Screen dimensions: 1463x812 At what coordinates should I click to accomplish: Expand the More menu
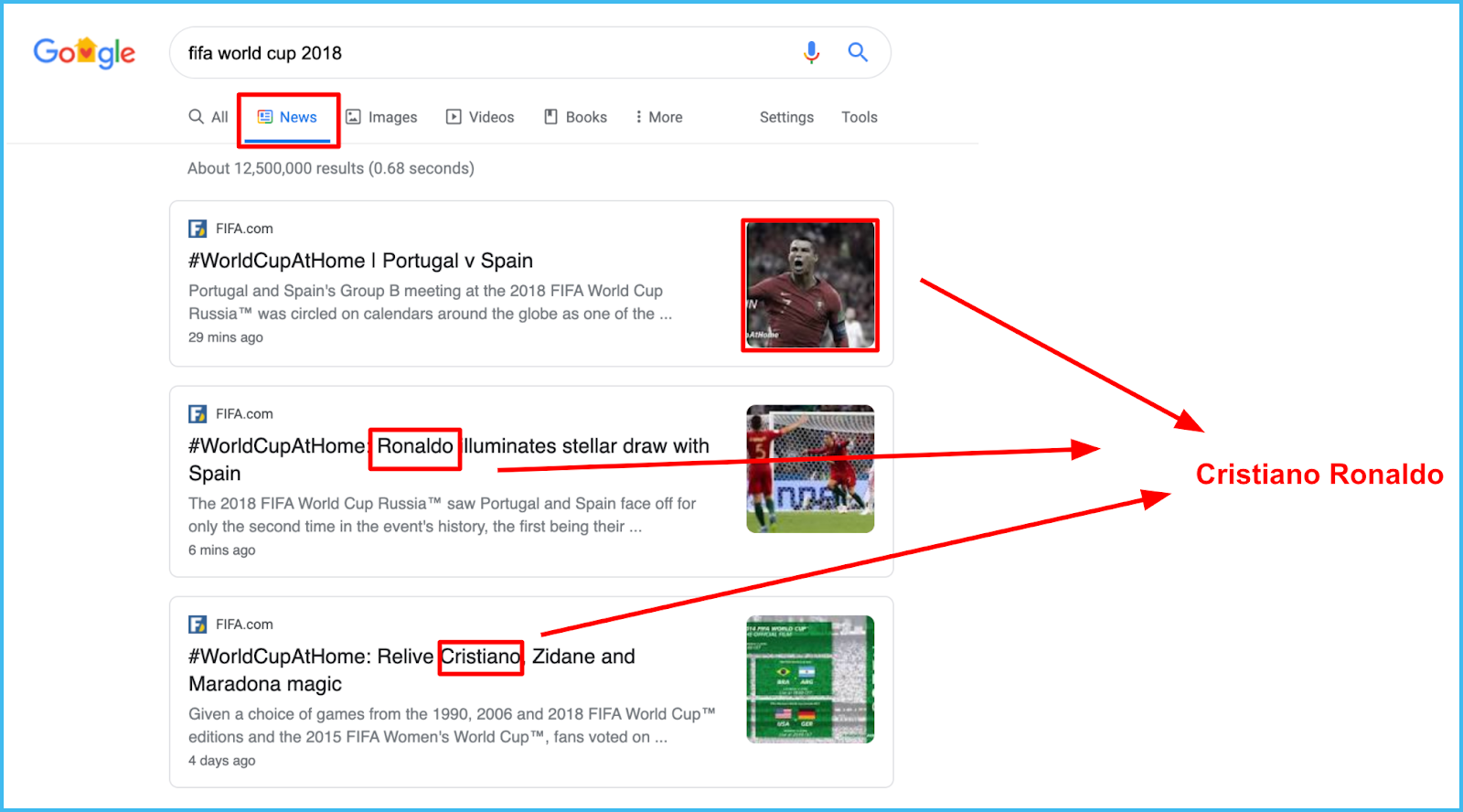click(659, 117)
